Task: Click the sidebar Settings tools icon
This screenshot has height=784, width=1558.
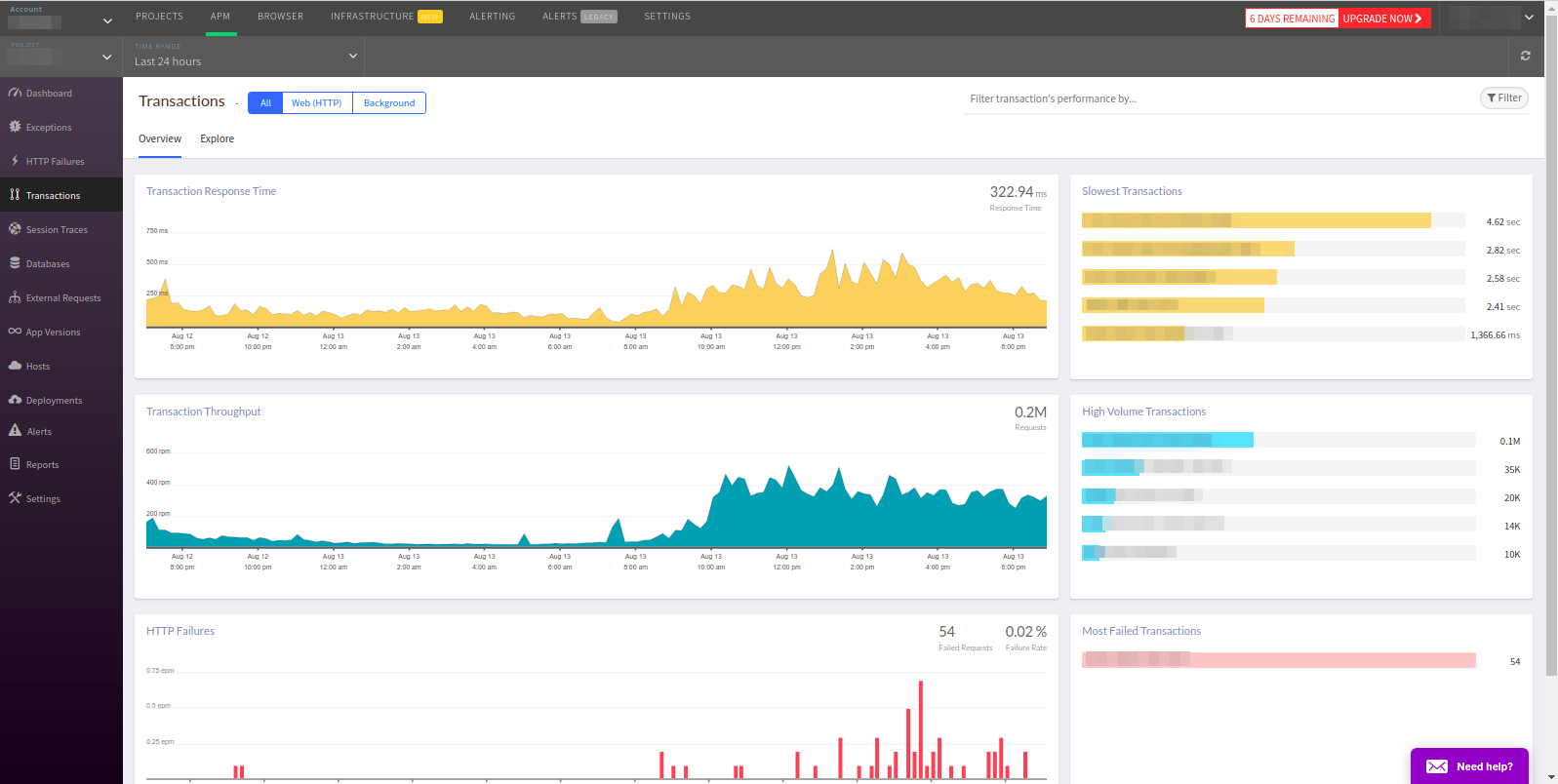Action: coord(15,498)
